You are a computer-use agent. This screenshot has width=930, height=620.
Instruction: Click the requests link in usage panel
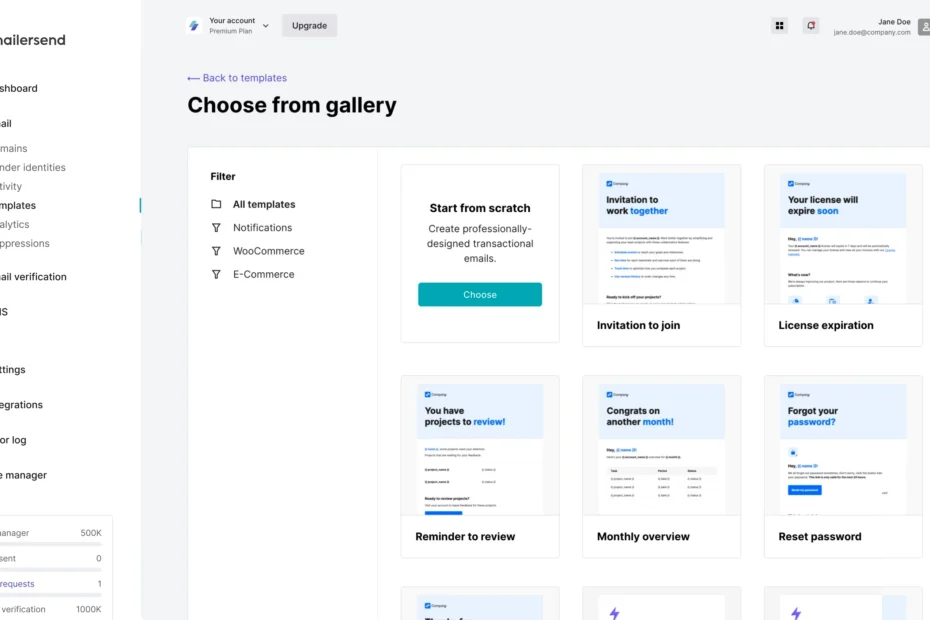pos(17,584)
